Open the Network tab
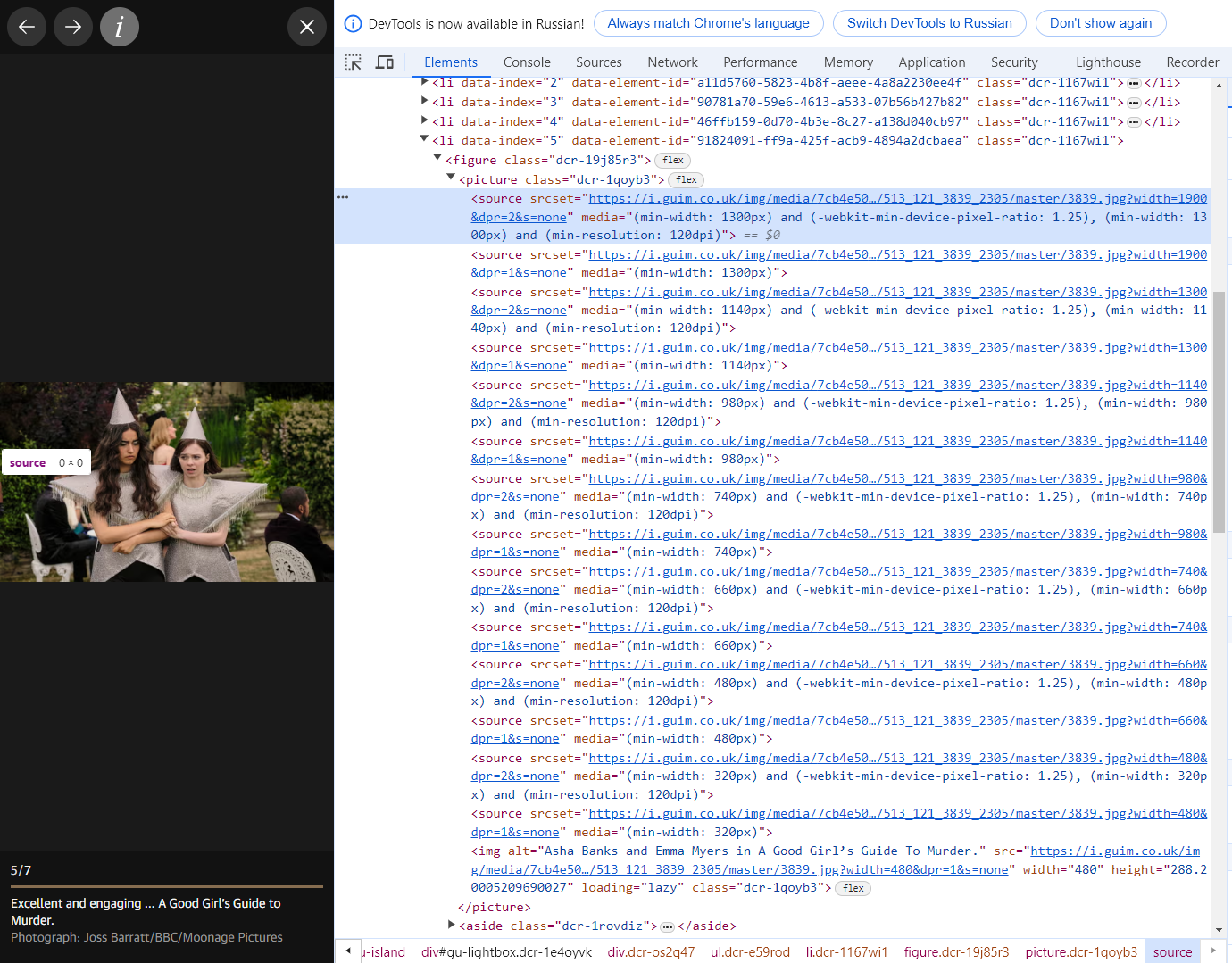The image size is (1232, 963). click(x=673, y=62)
